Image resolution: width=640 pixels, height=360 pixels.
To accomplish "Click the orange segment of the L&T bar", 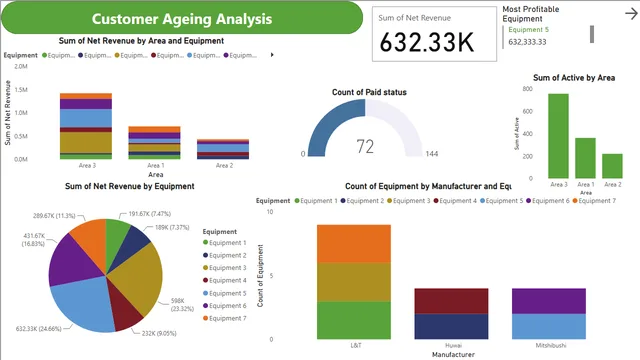I will (x=354, y=244).
